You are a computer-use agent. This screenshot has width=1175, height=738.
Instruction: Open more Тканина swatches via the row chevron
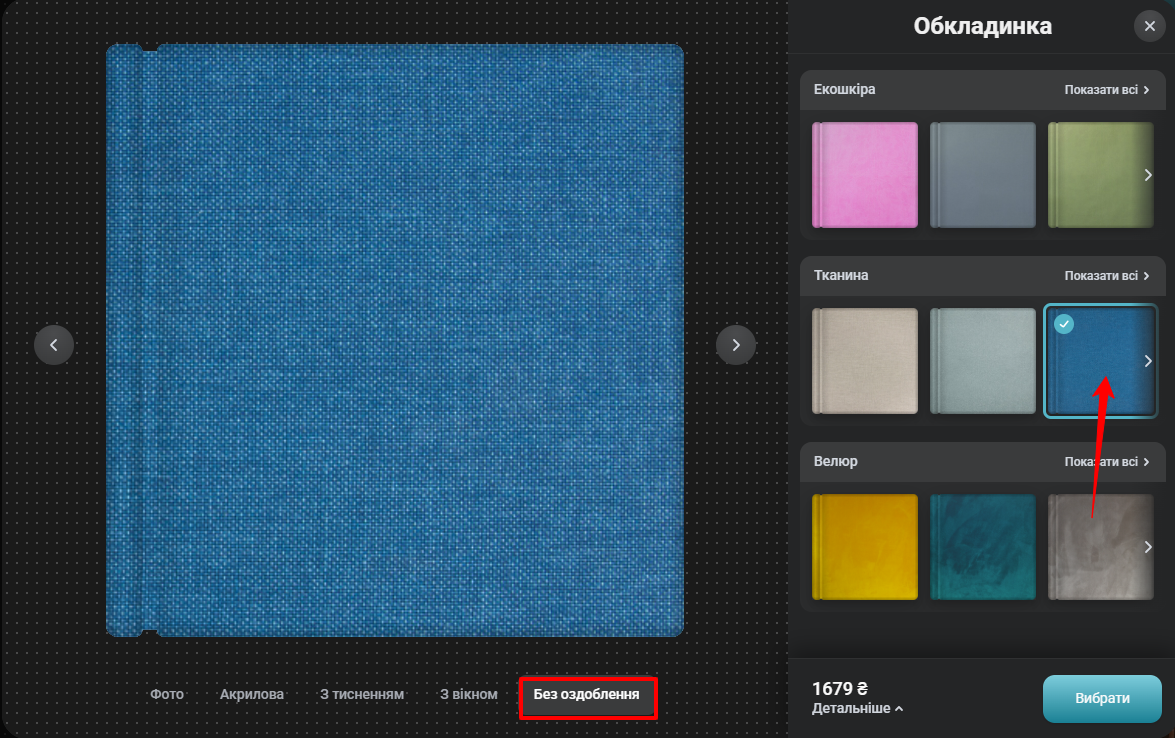point(1147,361)
